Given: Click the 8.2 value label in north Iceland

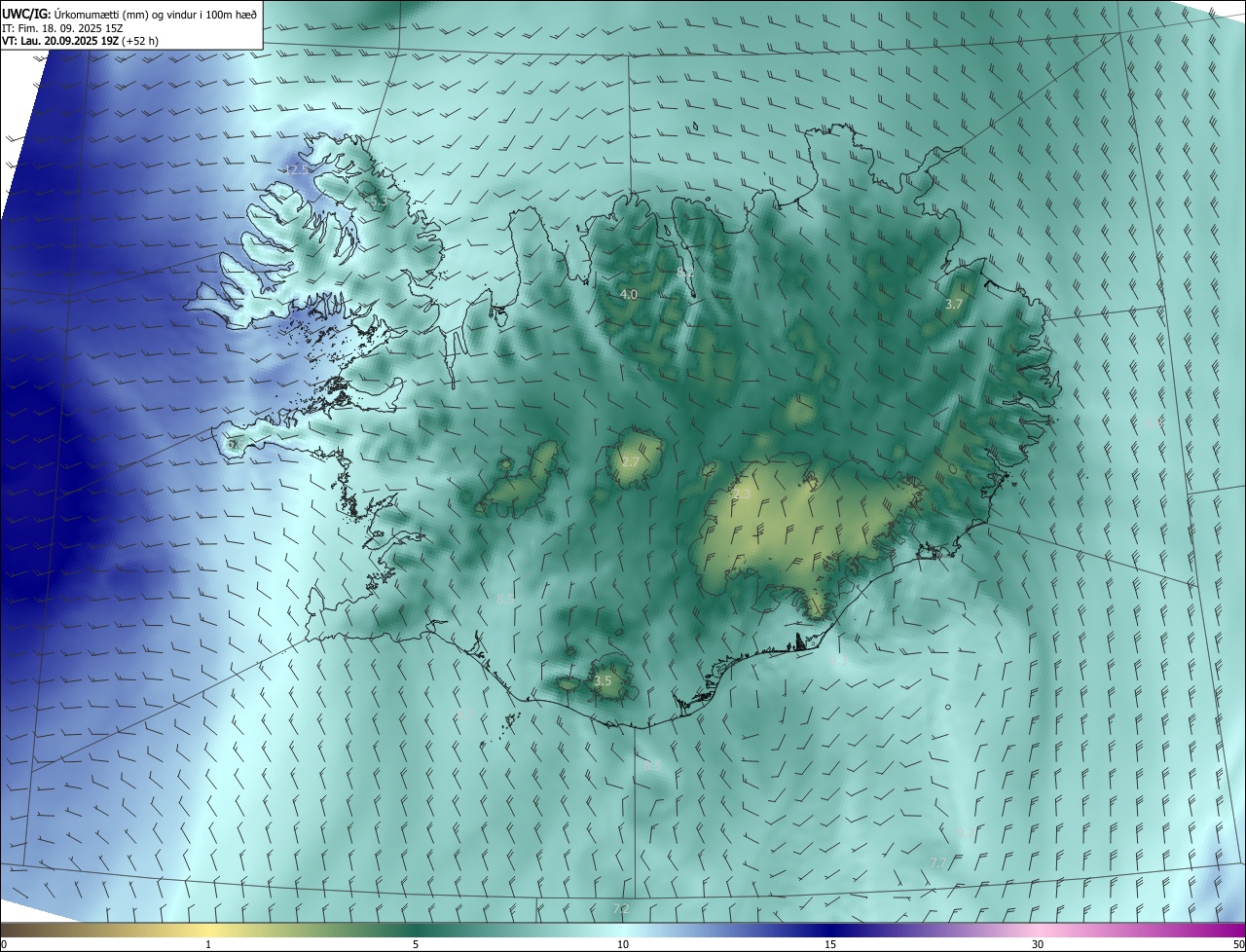Looking at the screenshot, I should [x=685, y=273].
